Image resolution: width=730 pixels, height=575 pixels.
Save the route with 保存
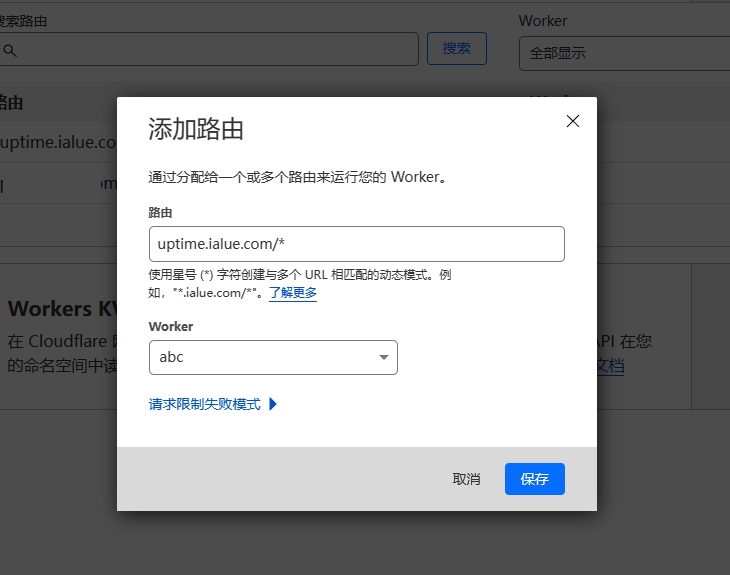534,479
